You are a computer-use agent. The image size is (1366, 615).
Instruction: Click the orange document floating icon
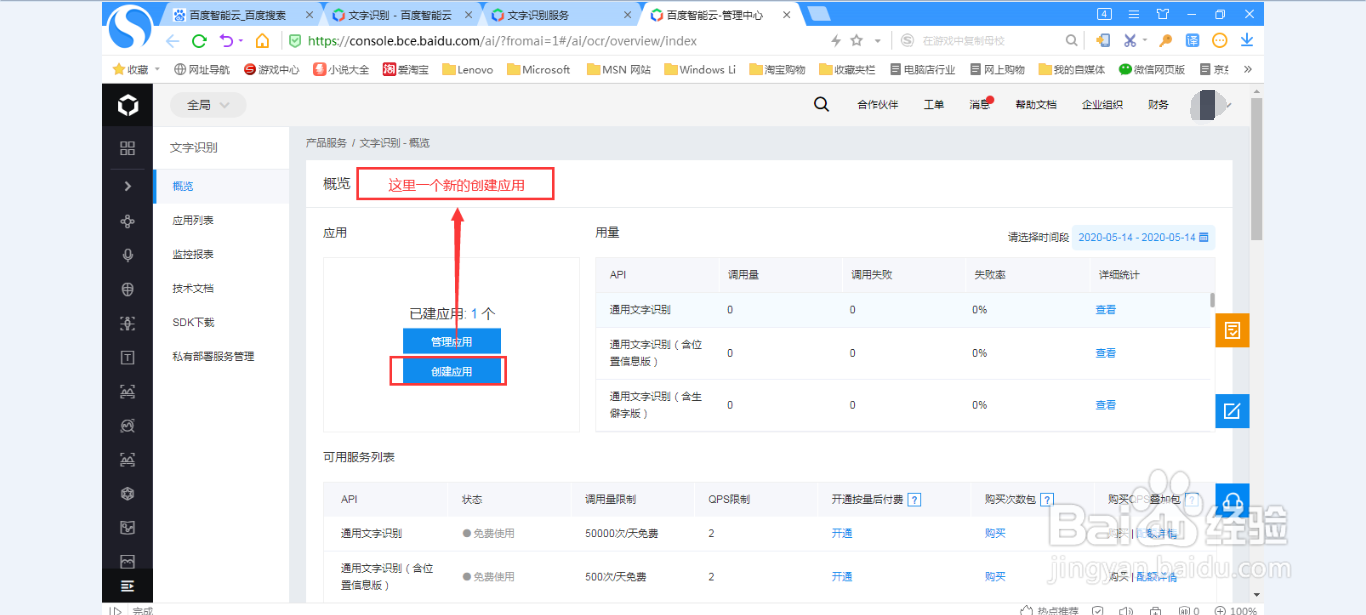[x=1232, y=330]
